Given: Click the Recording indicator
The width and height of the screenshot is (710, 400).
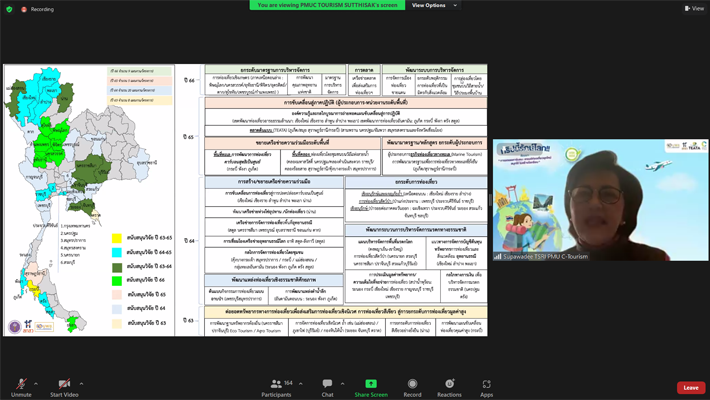Looking at the screenshot, I should click(x=38, y=8).
